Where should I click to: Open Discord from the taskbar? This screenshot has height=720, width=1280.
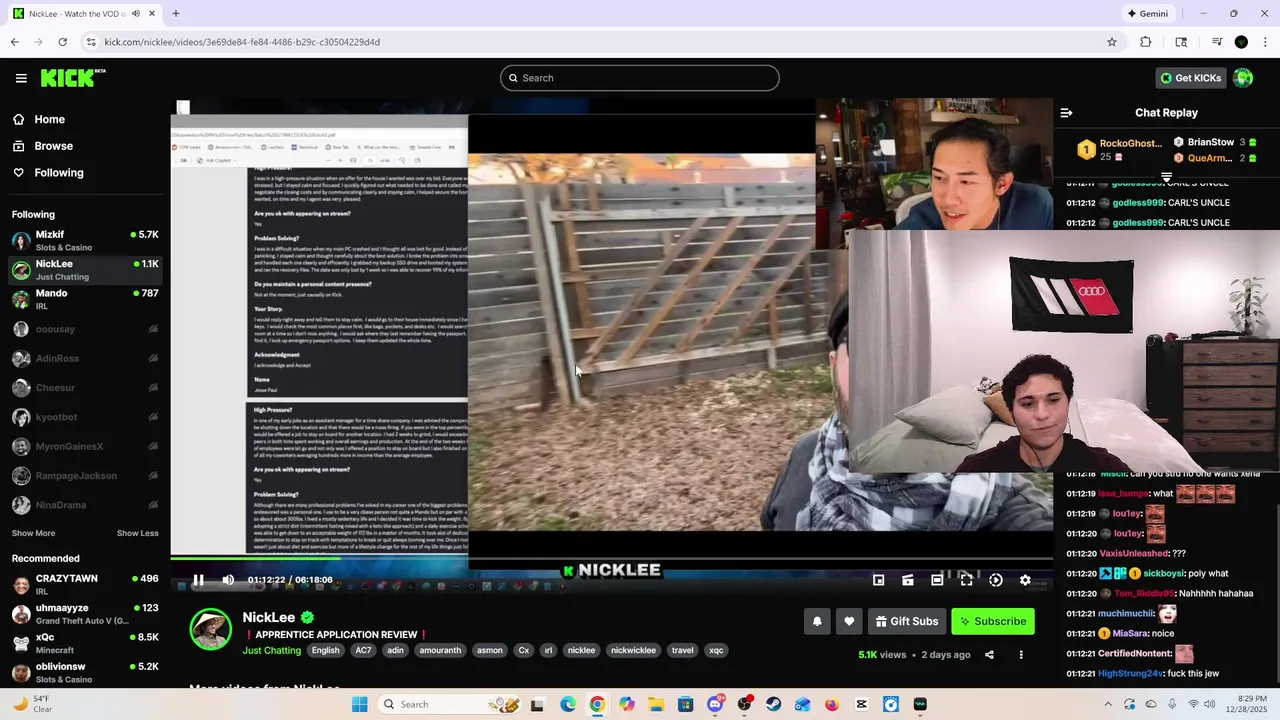(x=715, y=705)
